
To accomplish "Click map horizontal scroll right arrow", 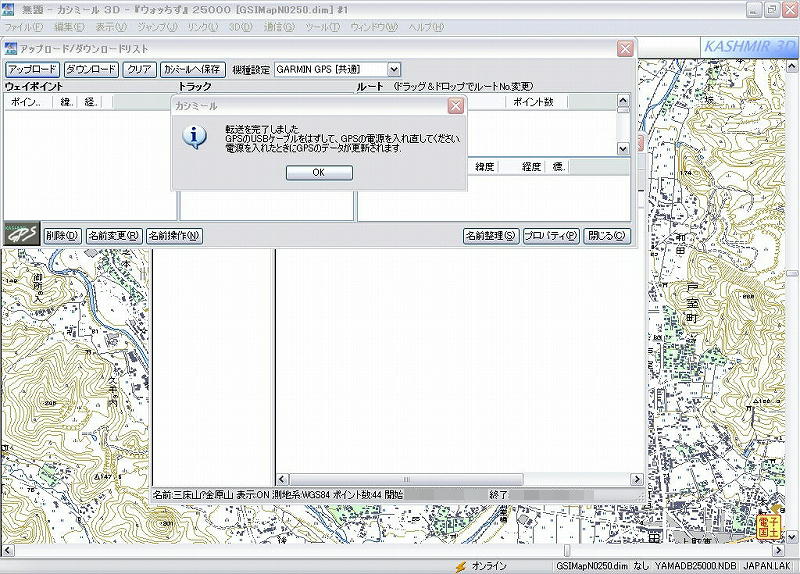I will pyautogui.click(x=779, y=550).
